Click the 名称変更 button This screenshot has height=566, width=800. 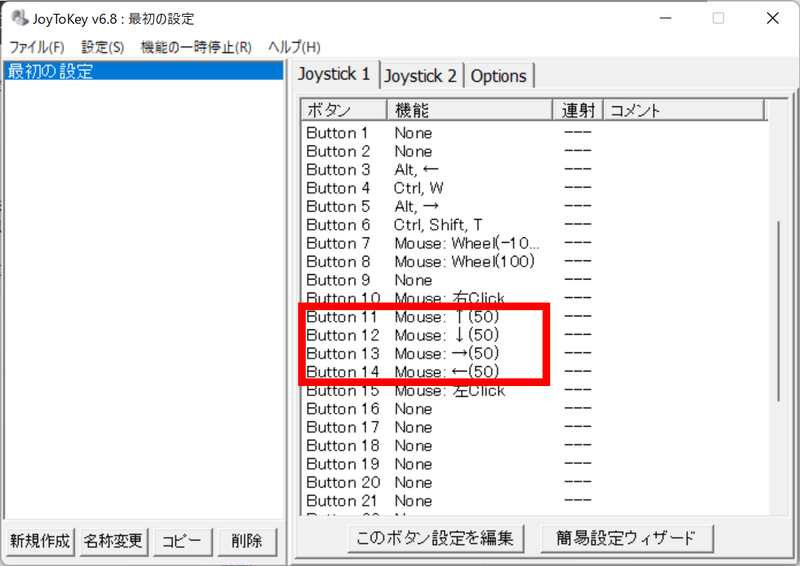113,541
